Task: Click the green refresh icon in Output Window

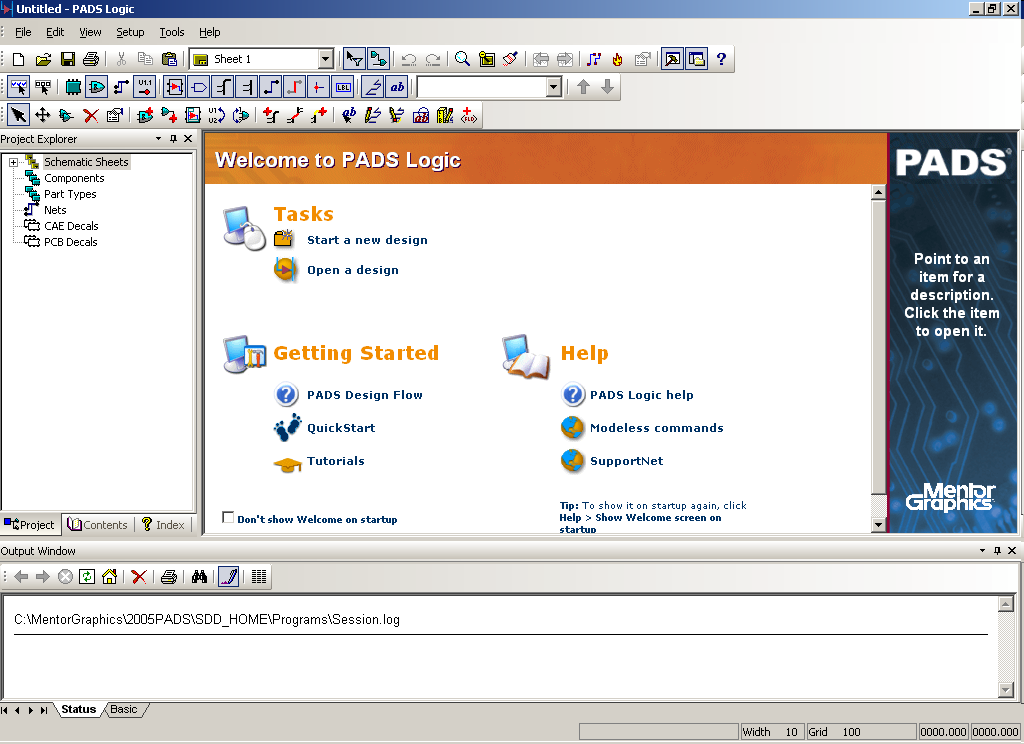Action: (87, 577)
